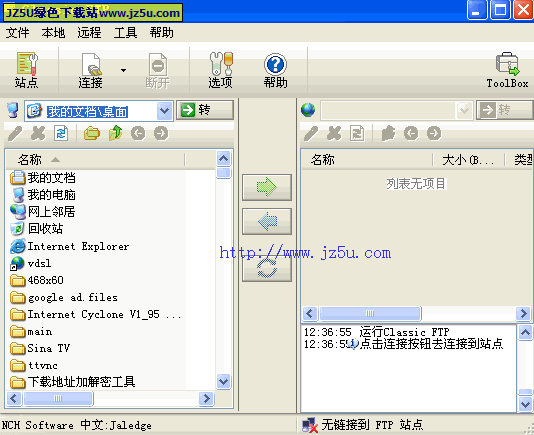Screen dimensions: 534x435
Task: Click the 断开 disconnect toolbar icon
Action: tap(158, 70)
